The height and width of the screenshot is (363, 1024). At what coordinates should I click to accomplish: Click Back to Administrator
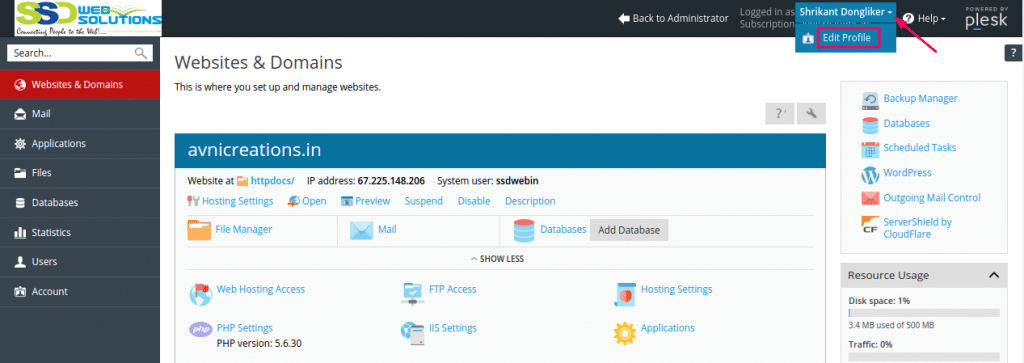point(673,18)
